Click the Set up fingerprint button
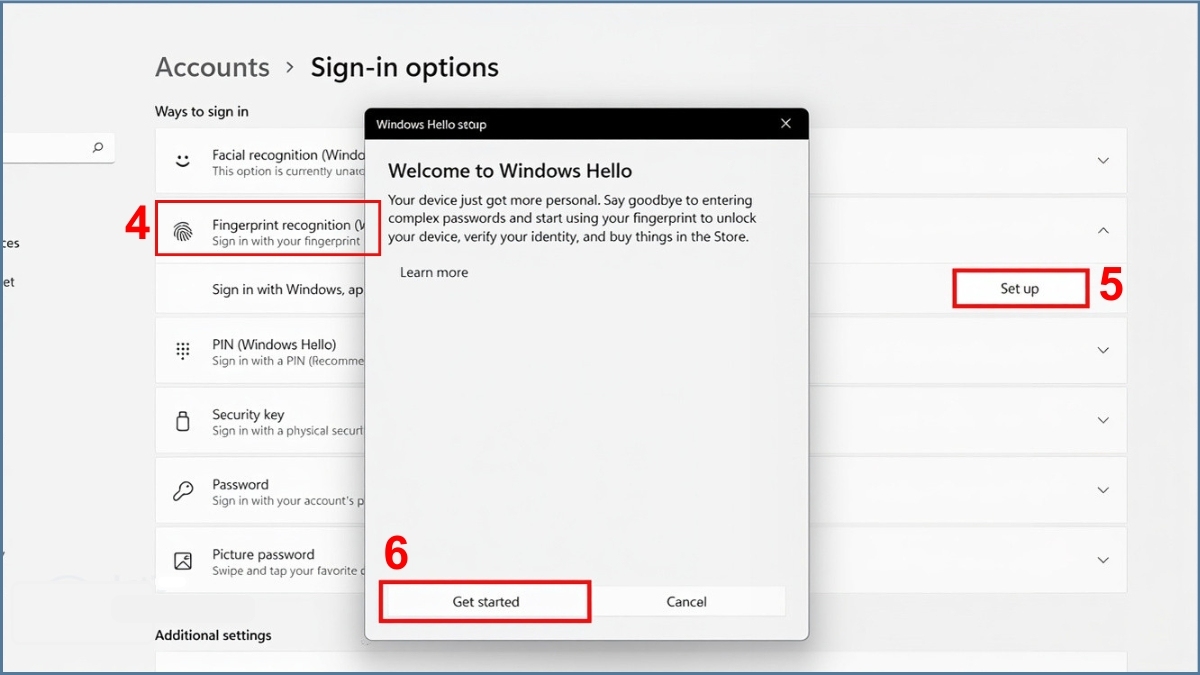Screen dimensions: 1200x675 click(1019, 288)
